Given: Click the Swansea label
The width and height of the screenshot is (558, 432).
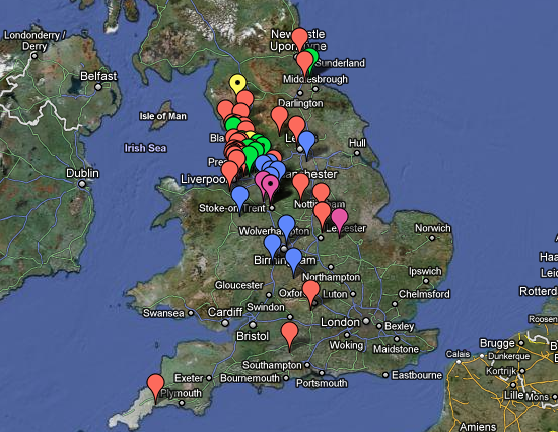Looking at the screenshot, I should tap(163, 313).
